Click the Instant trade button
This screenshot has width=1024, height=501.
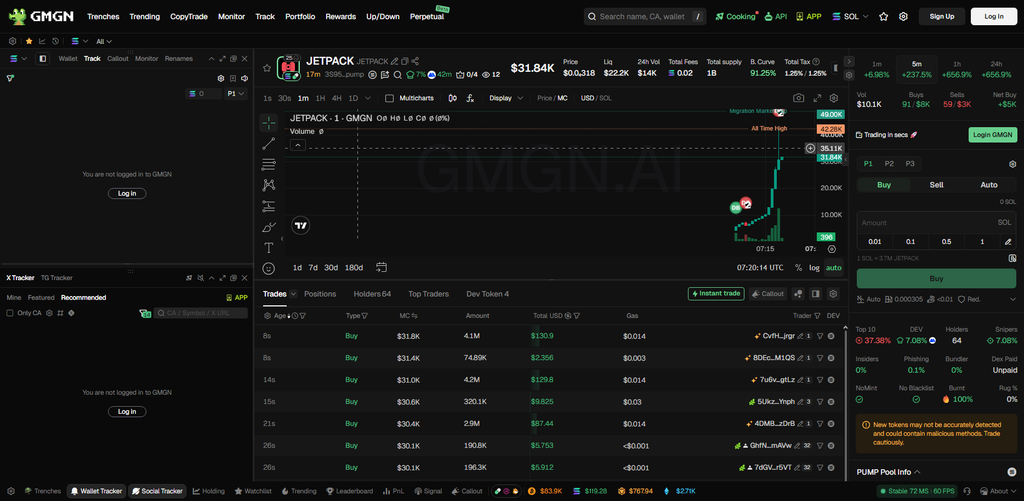click(716, 294)
